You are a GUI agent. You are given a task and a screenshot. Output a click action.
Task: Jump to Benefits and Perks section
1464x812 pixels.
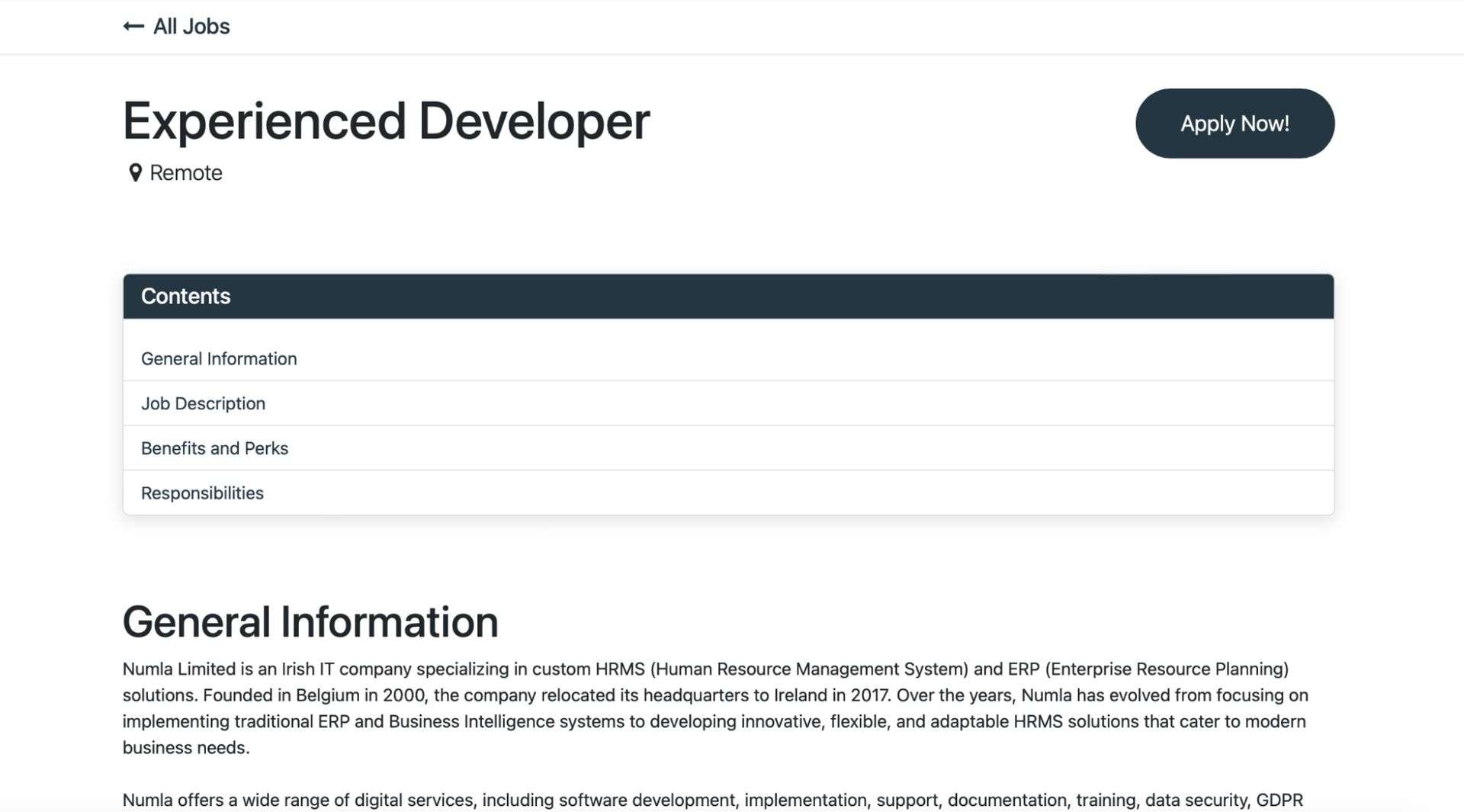(728, 448)
